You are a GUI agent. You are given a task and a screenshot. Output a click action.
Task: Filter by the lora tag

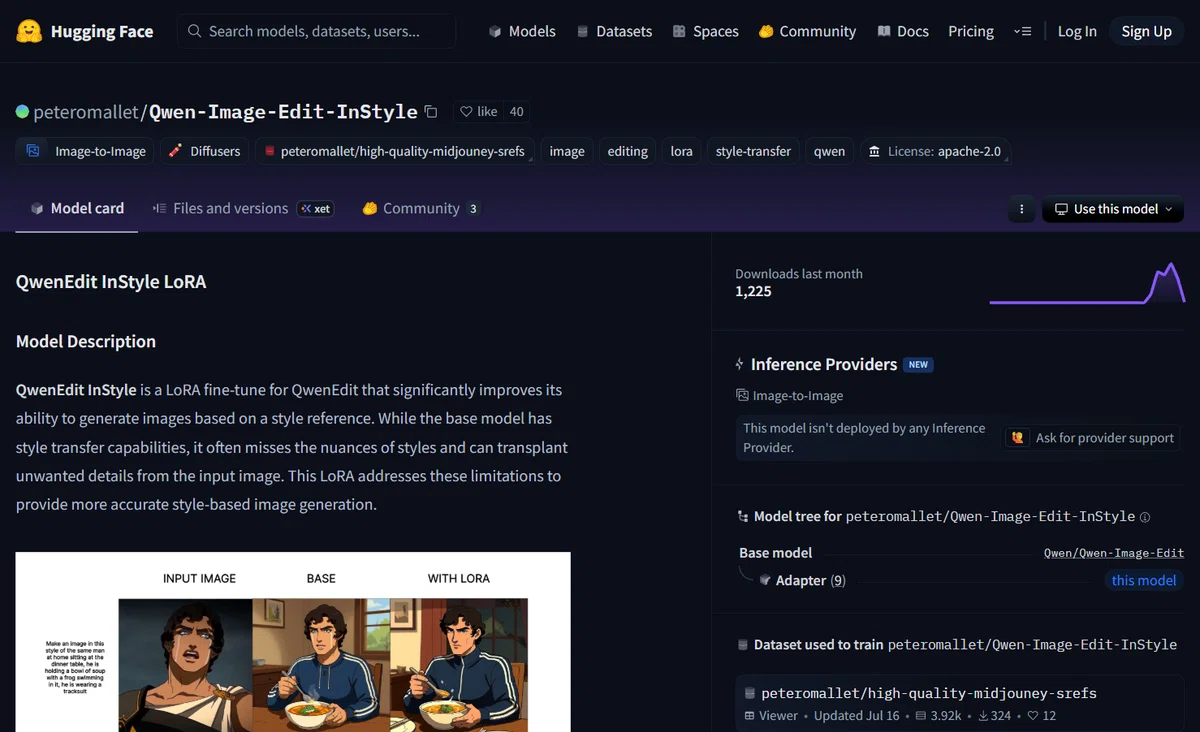pos(681,151)
